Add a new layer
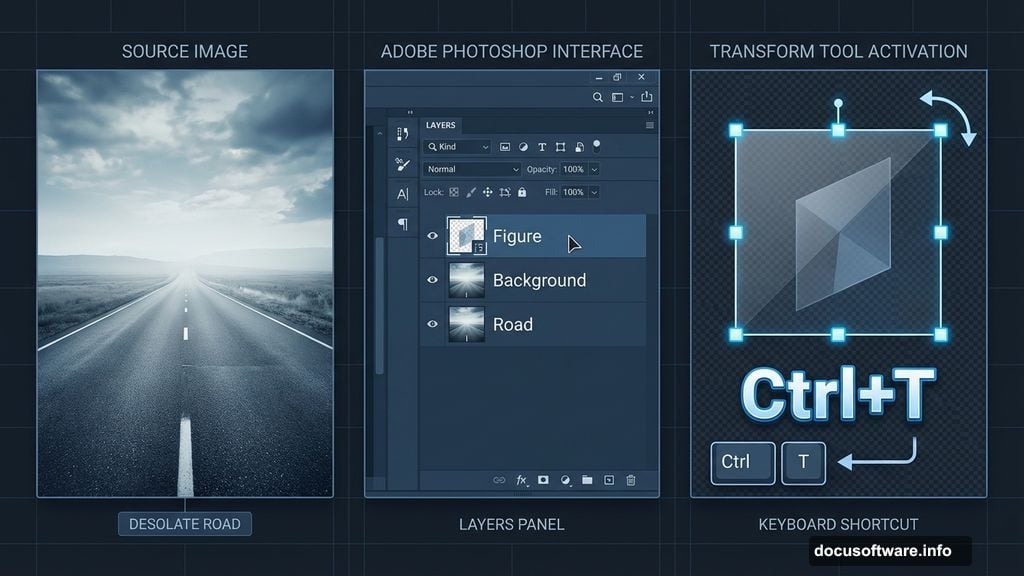Screen dimensions: 1024x576 pos(609,482)
